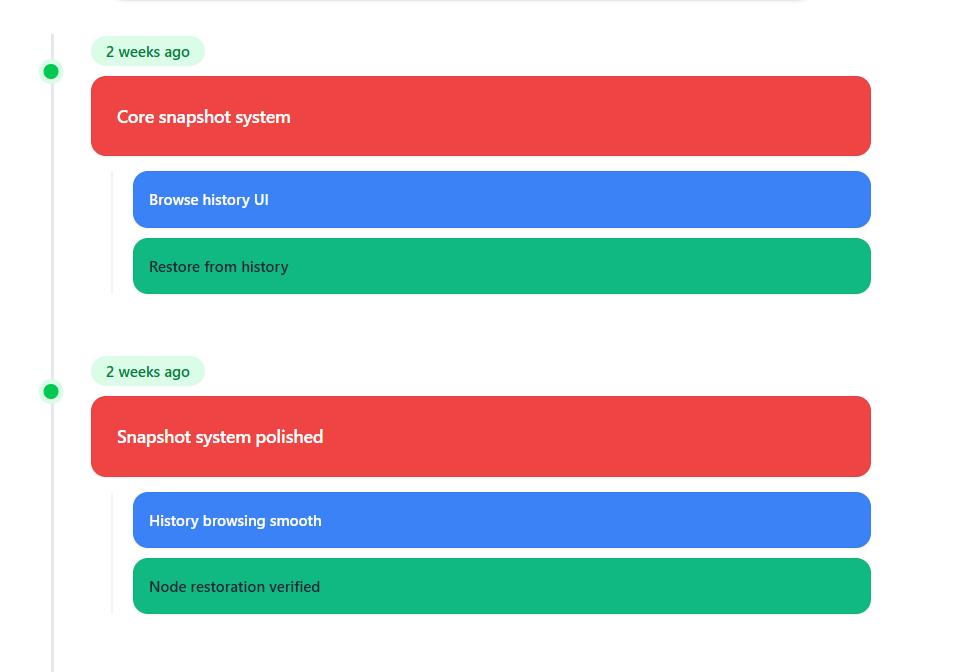Select the upper green timeline dot marker
Image resolution: width=955 pixels, height=672 pixels.
[50, 71]
